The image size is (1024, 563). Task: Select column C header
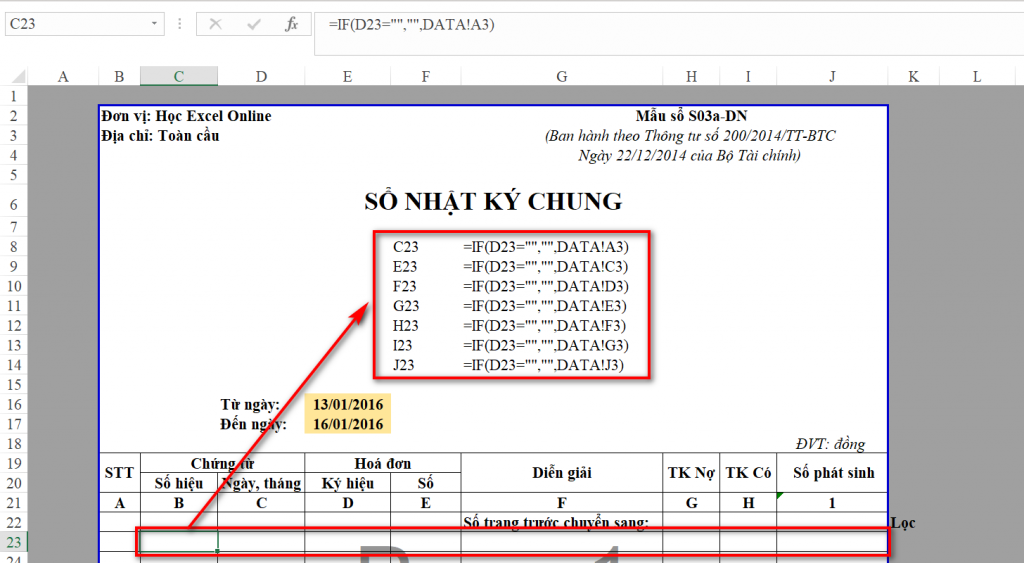pyautogui.click(x=179, y=76)
